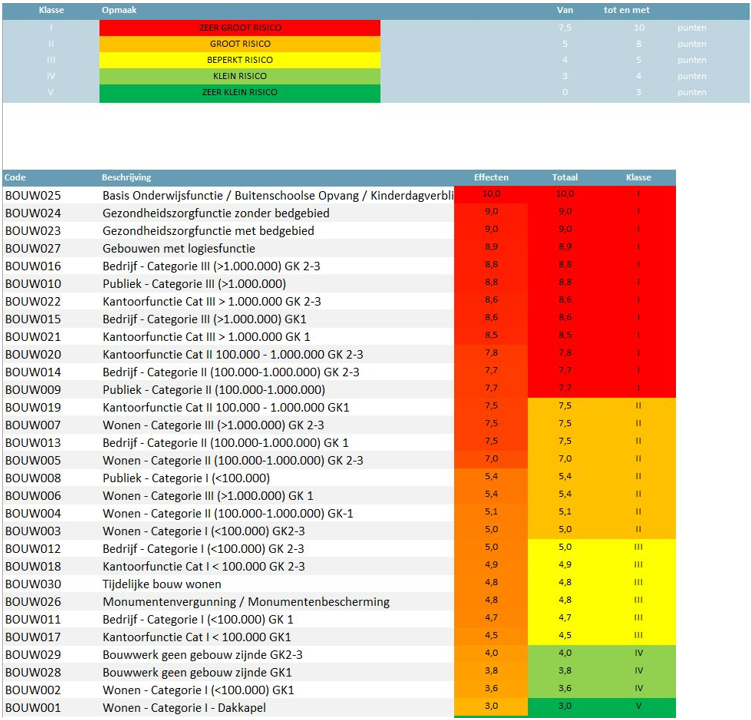Select the Opmaak header in the legend
The height and width of the screenshot is (720, 751).
coord(120,10)
